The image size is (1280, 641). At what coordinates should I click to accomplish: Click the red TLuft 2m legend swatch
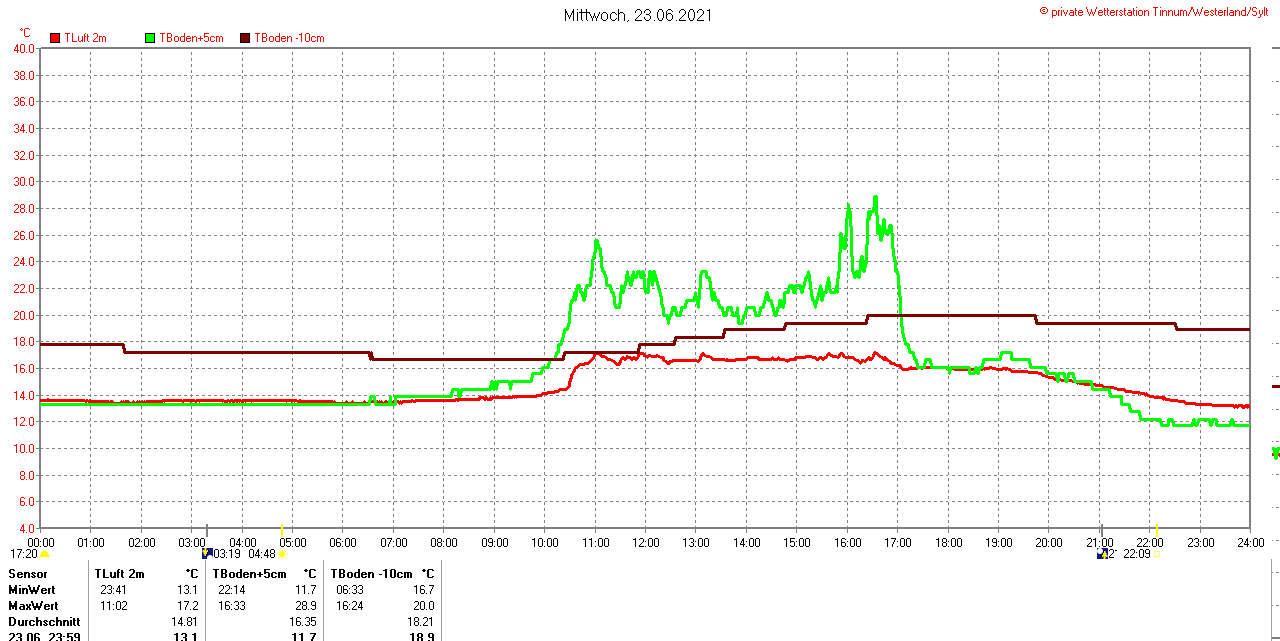tap(55, 38)
